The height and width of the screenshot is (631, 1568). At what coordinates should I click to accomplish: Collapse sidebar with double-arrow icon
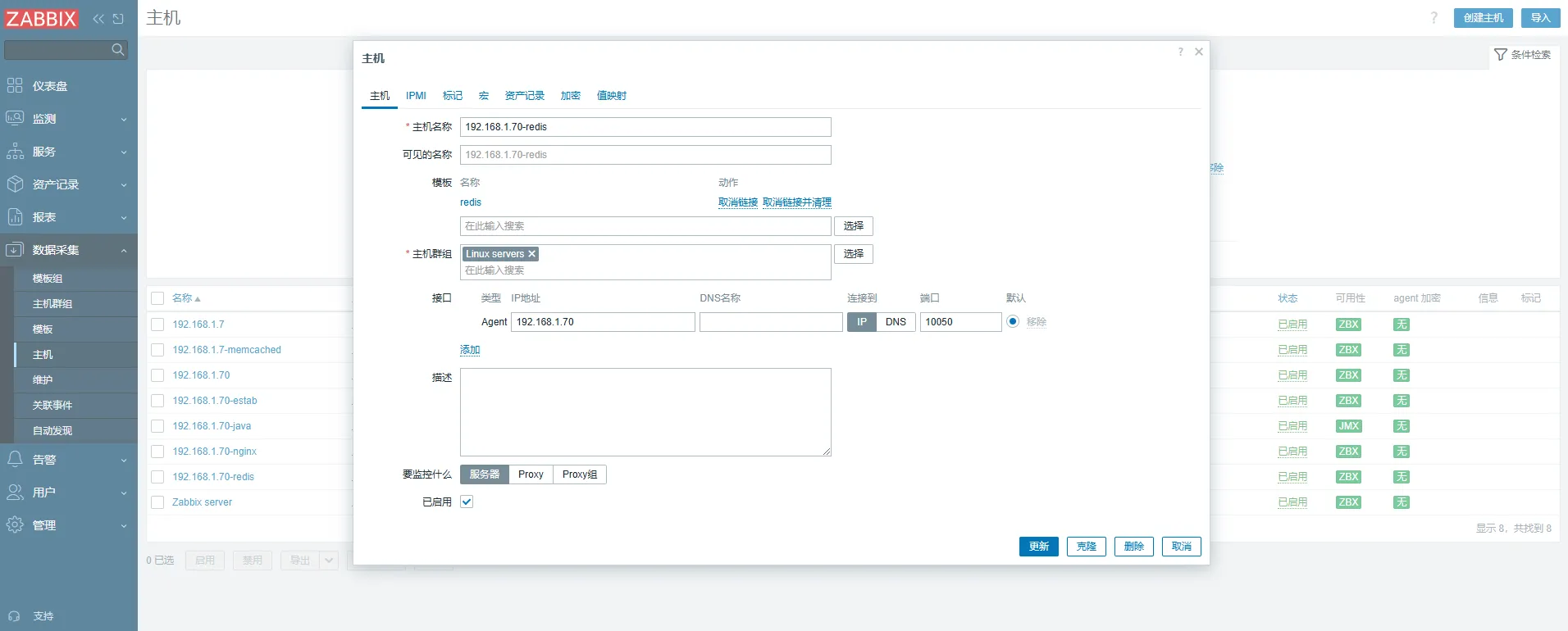point(98,18)
